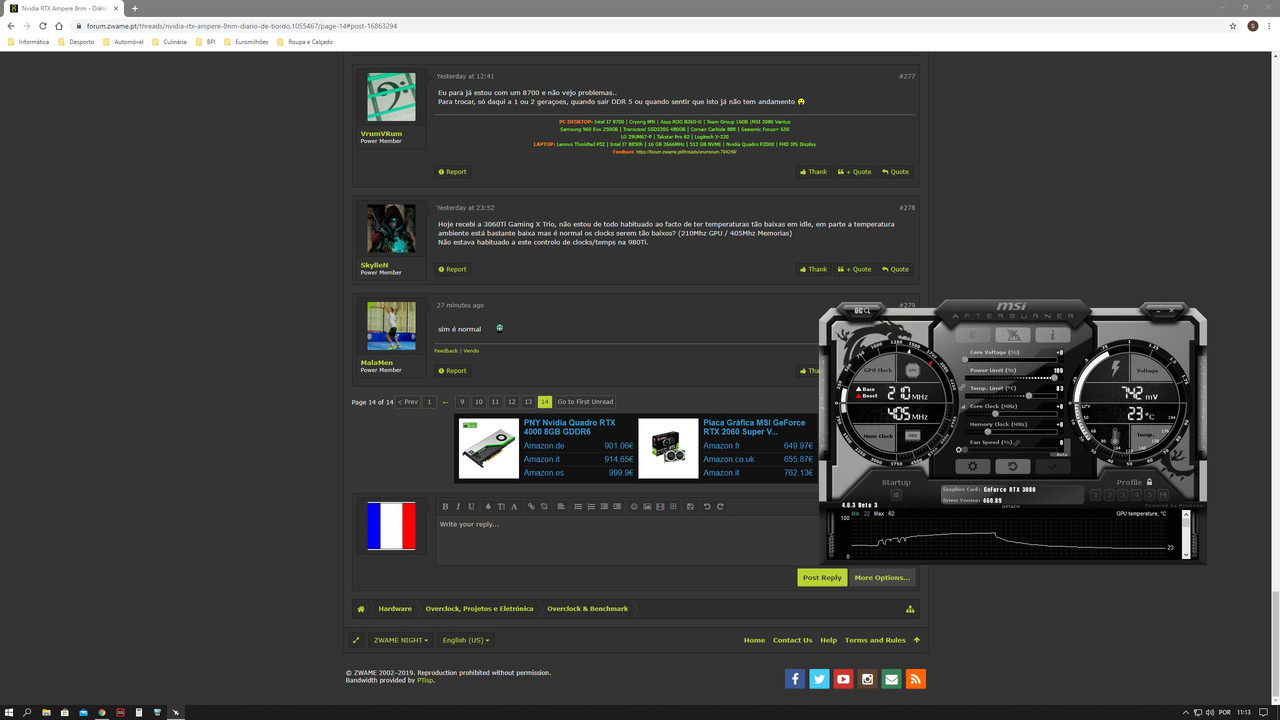Screen dimensions: 1280x720
Task: Toggle Afterburner apply at Windows startup
Action: coord(896,495)
